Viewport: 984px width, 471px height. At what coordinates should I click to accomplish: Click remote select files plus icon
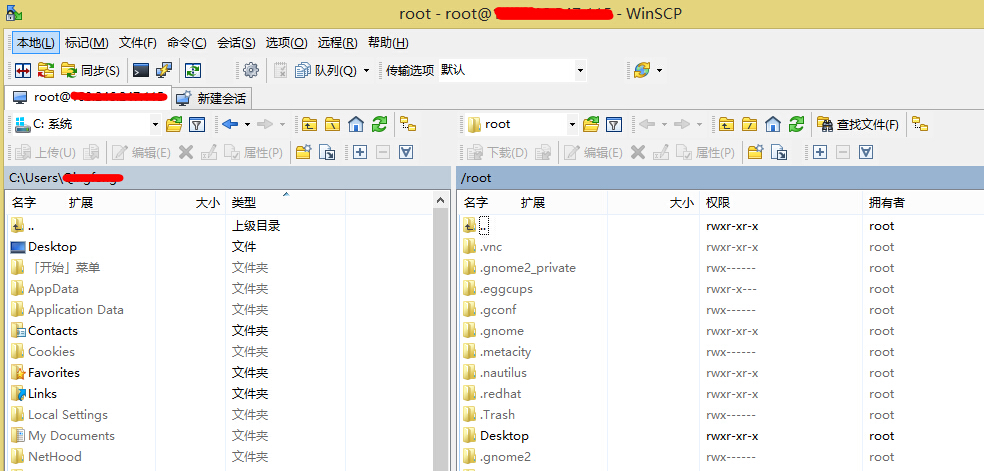point(820,152)
